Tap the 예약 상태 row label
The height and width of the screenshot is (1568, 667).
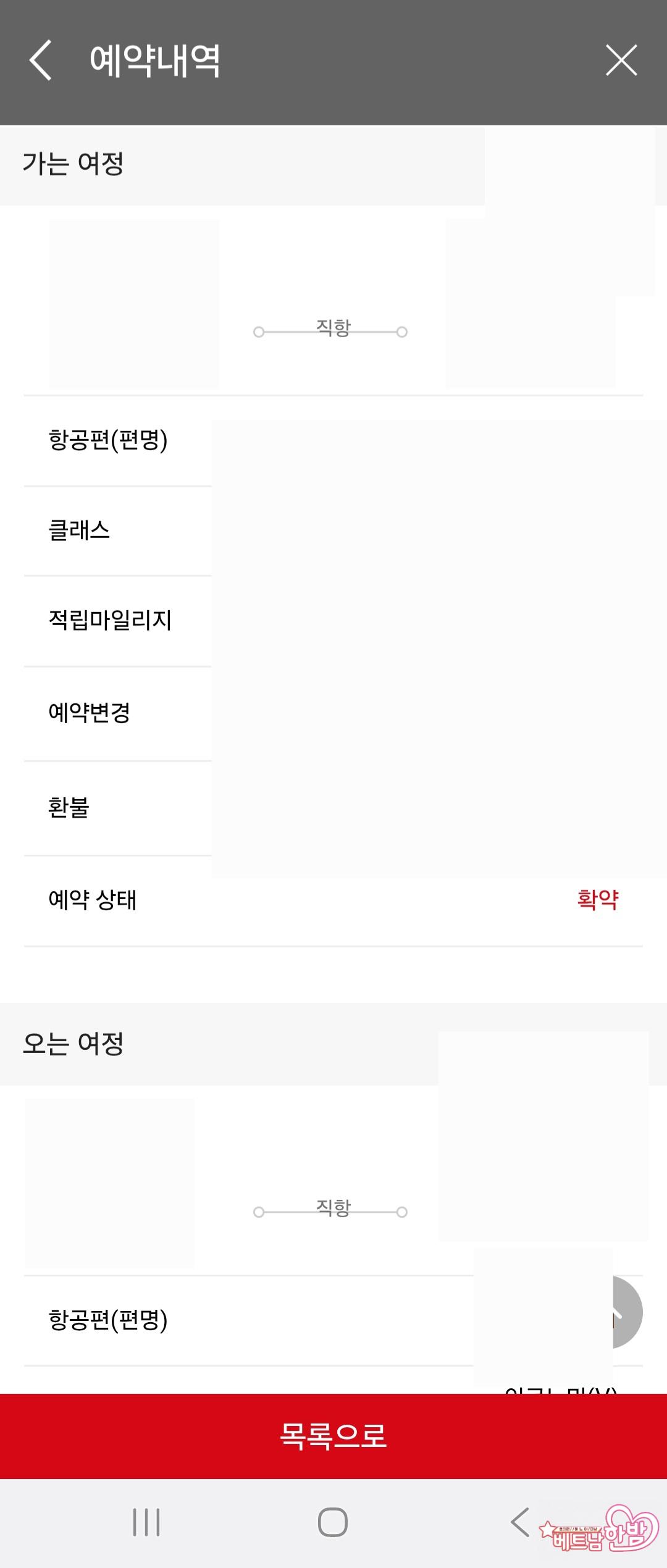coord(93,900)
